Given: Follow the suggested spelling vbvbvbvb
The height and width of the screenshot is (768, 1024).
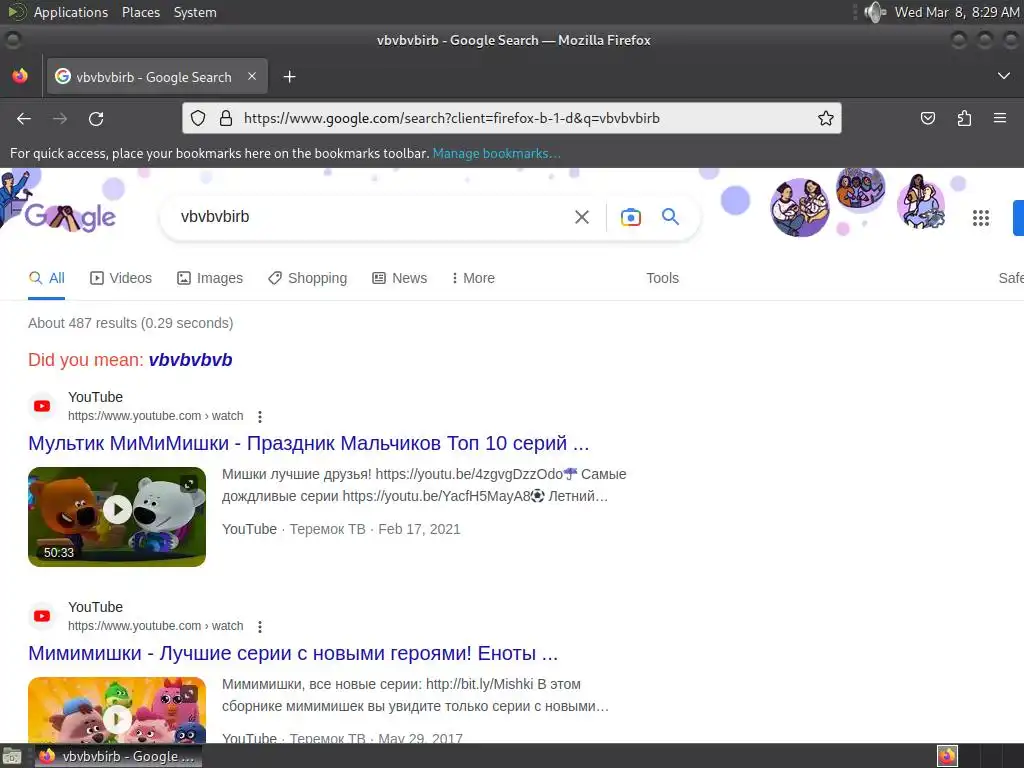Looking at the screenshot, I should click(191, 360).
